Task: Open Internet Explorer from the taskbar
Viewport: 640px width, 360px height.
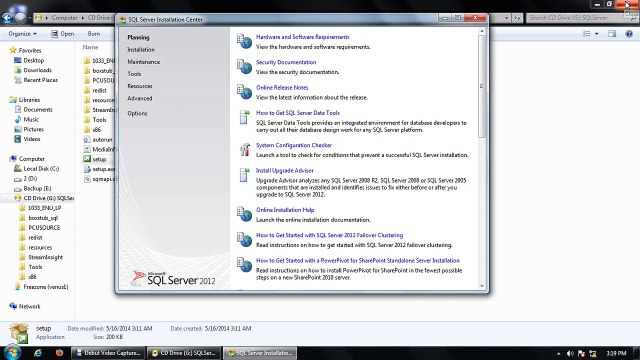Action: coord(38,353)
